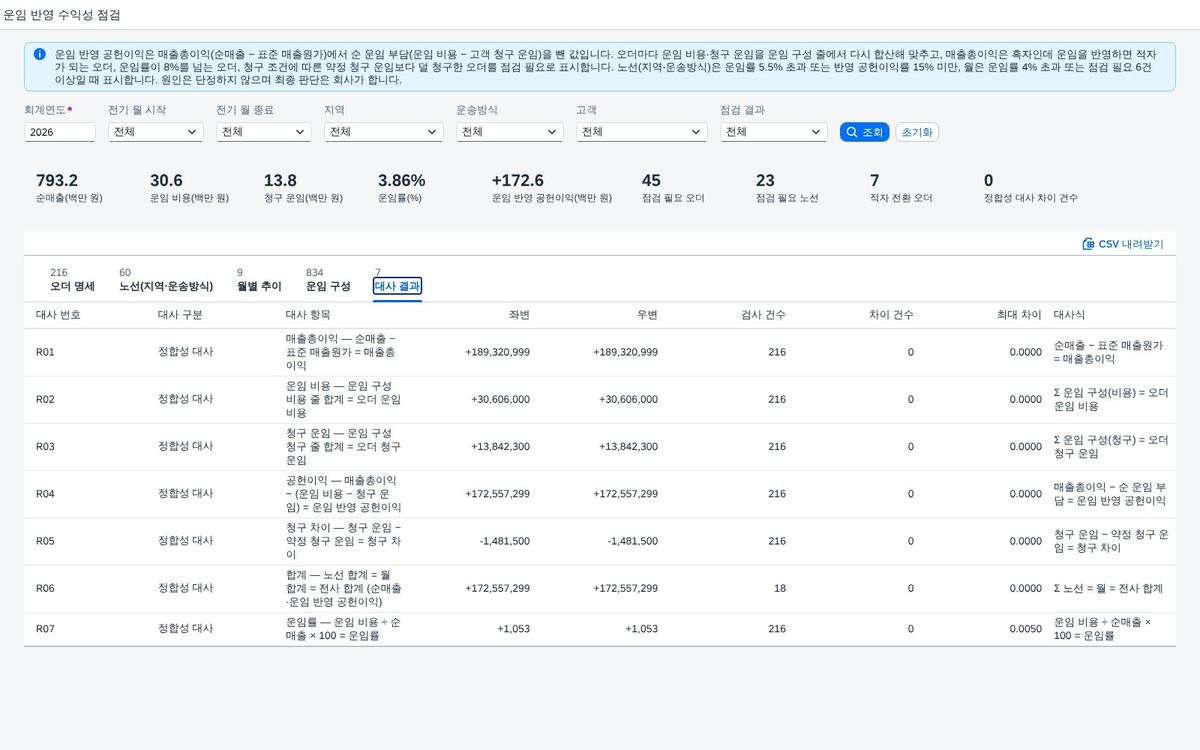Open the 운임 구성 tab
The image size is (1200, 750).
[x=328, y=280]
